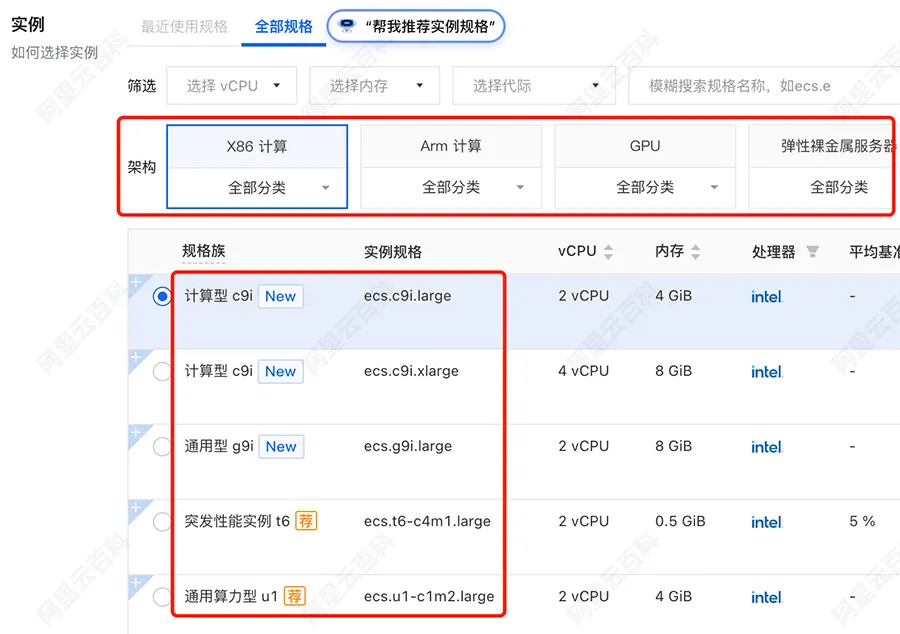Viewport: 900px width, 634px height.
Task: Click ecs.c9i.xlarge spec name
Action: pyautogui.click(x=412, y=371)
